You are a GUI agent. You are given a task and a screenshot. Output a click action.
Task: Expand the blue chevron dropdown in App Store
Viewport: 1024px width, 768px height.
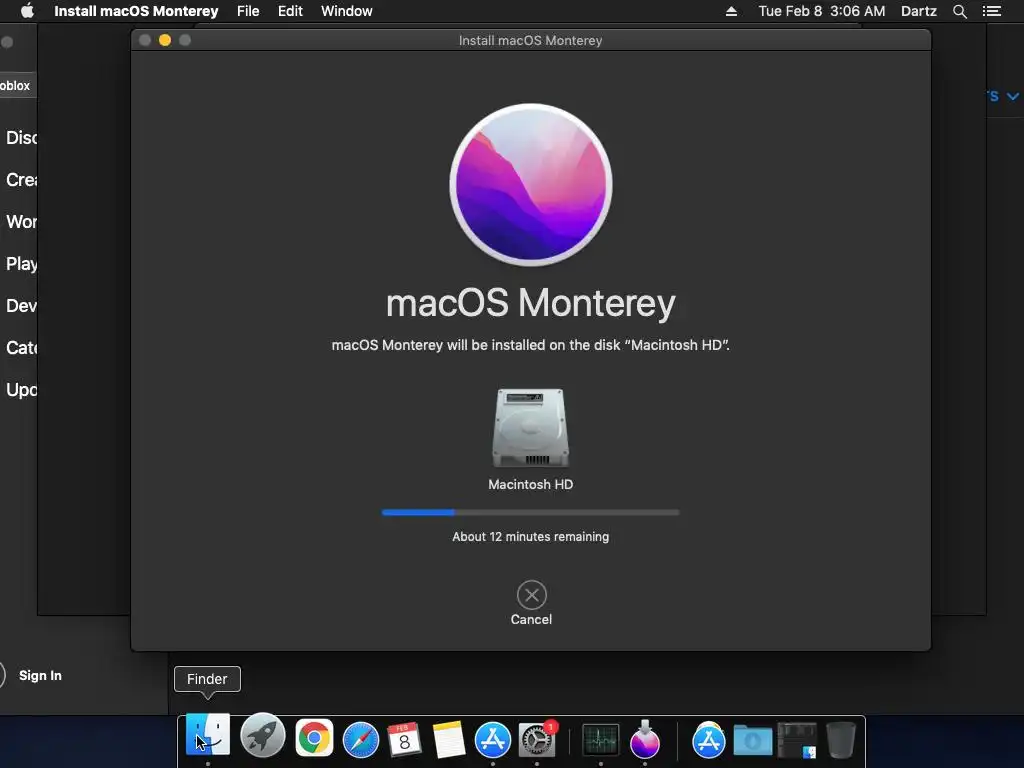tap(1012, 97)
